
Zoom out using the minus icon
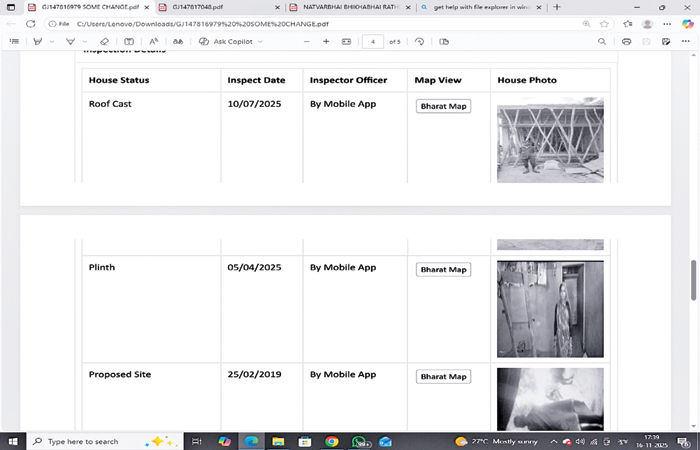306,42
